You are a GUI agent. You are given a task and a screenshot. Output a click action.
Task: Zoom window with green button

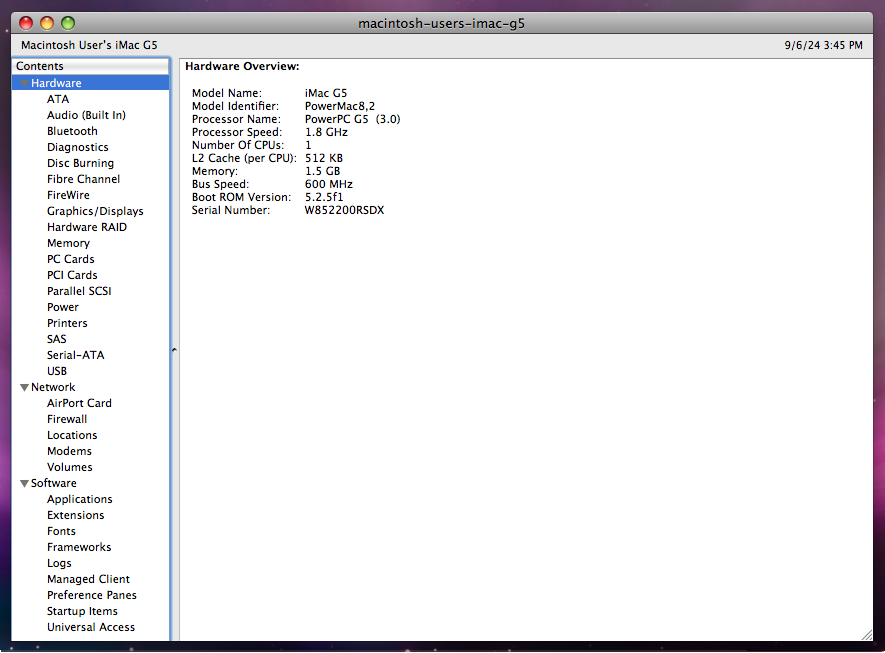68,23
